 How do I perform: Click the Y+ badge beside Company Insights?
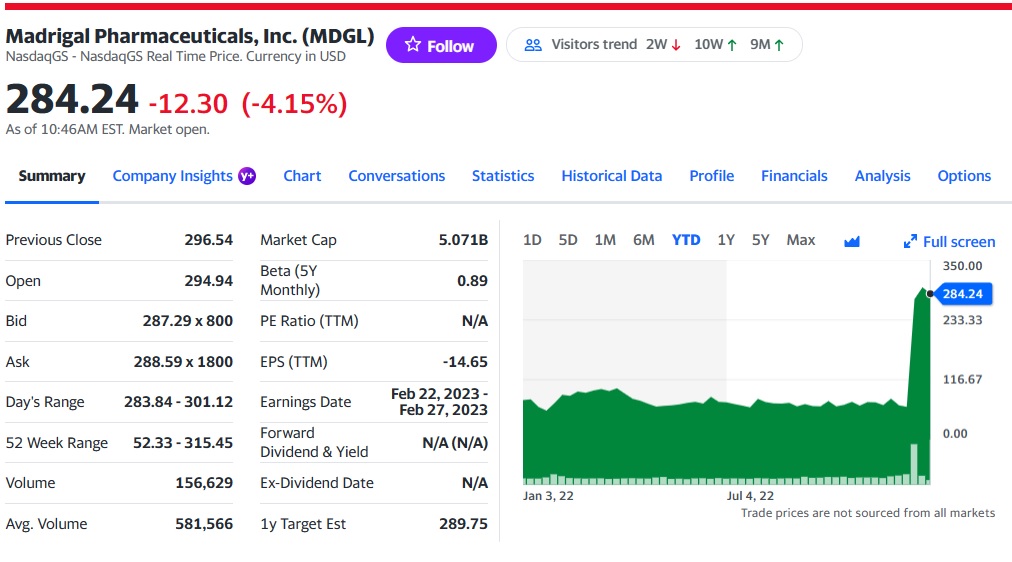[247, 176]
